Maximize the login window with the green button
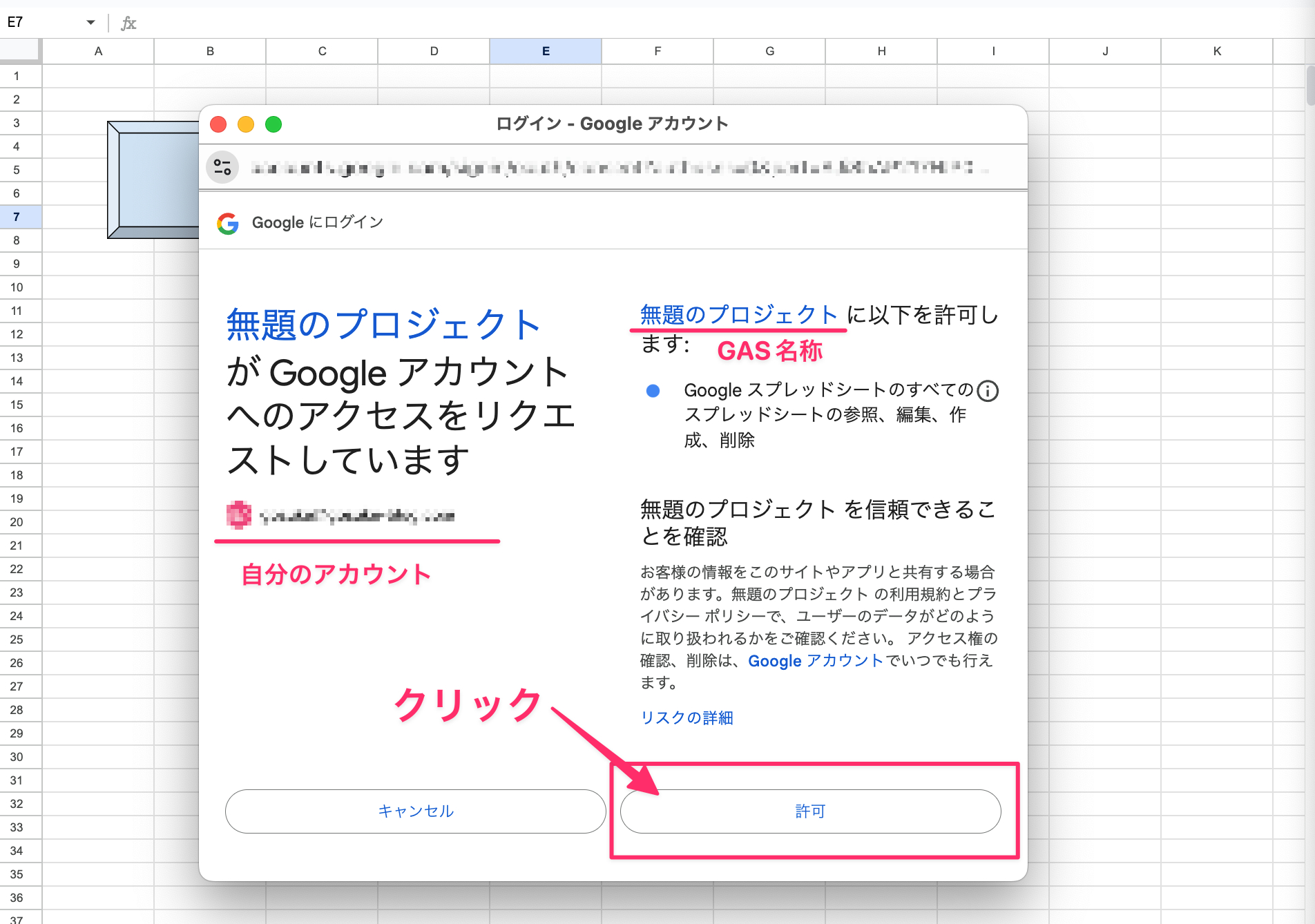Screen dimensions: 1315x924 point(273,124)
